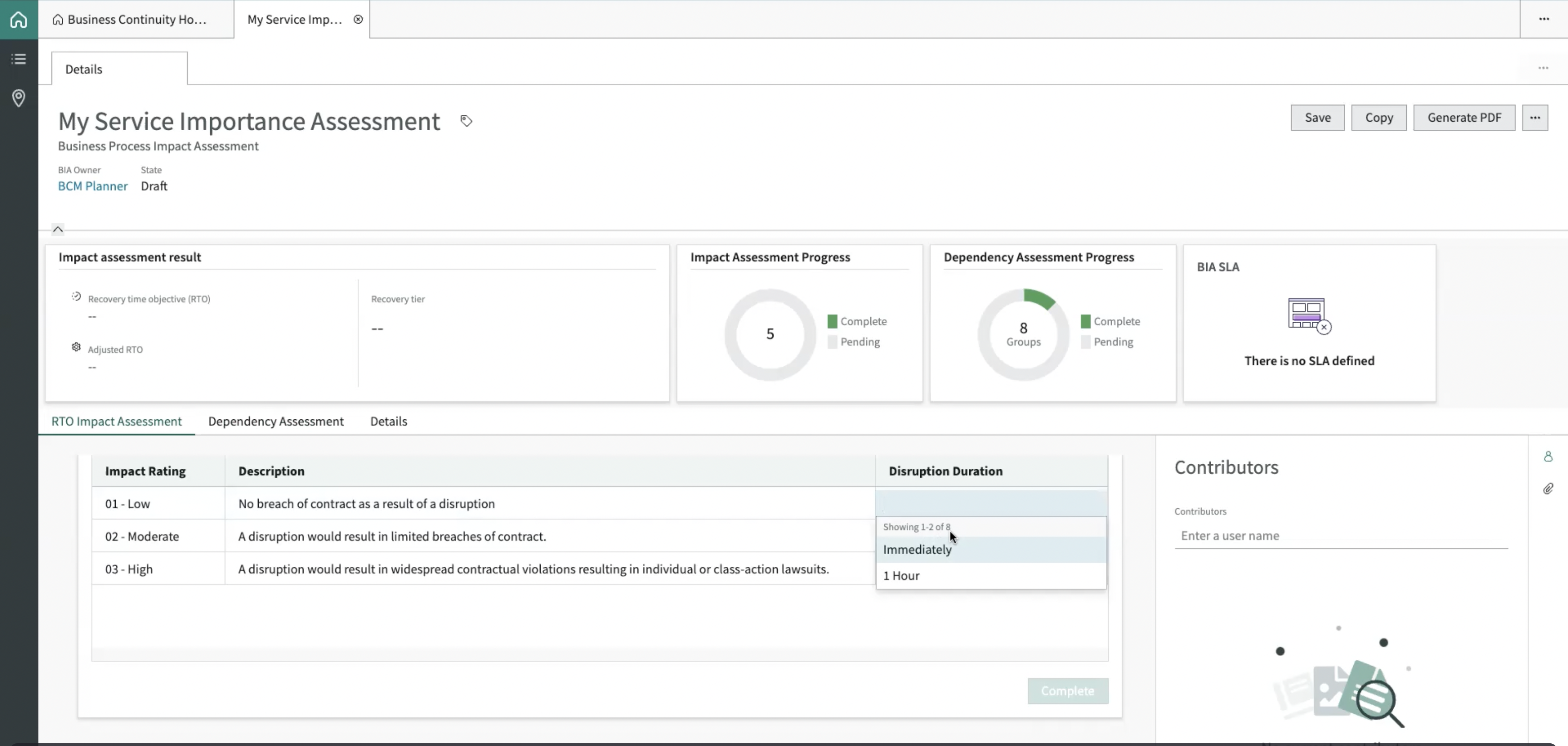
Task: Click the tag icon beside the title
Action: pos(466,121)
